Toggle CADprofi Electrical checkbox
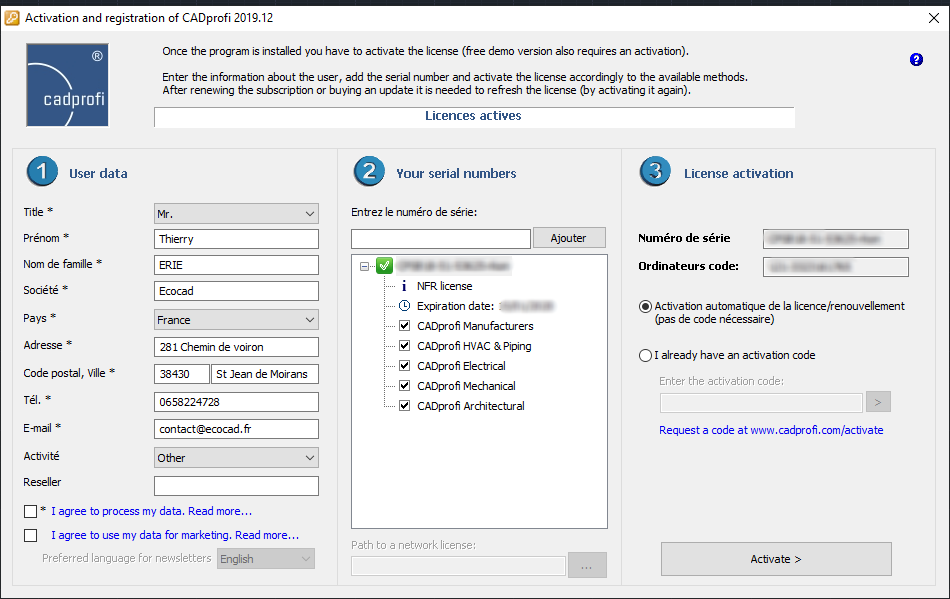Viewport: 950px width, 599px height. pos(405,366)
